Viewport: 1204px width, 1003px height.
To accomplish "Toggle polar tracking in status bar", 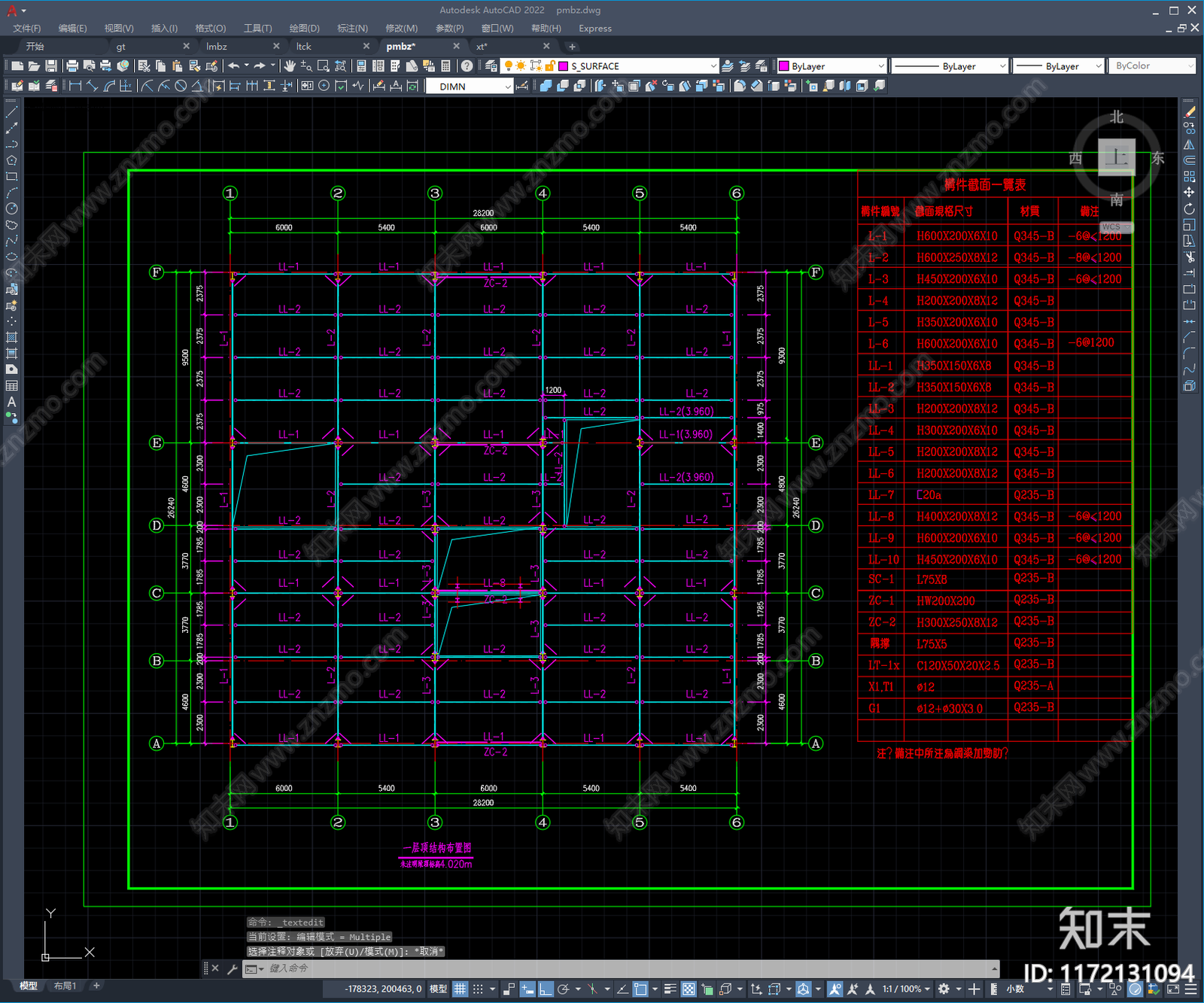I will coord(564,989).
